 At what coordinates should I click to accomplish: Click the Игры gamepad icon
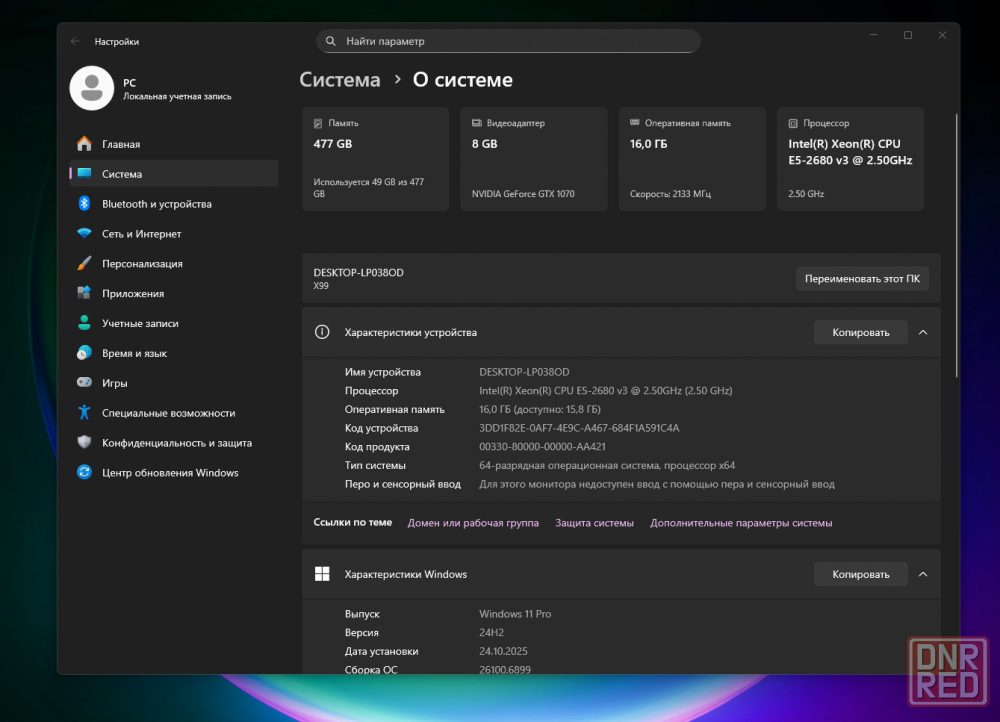point(84,383)
